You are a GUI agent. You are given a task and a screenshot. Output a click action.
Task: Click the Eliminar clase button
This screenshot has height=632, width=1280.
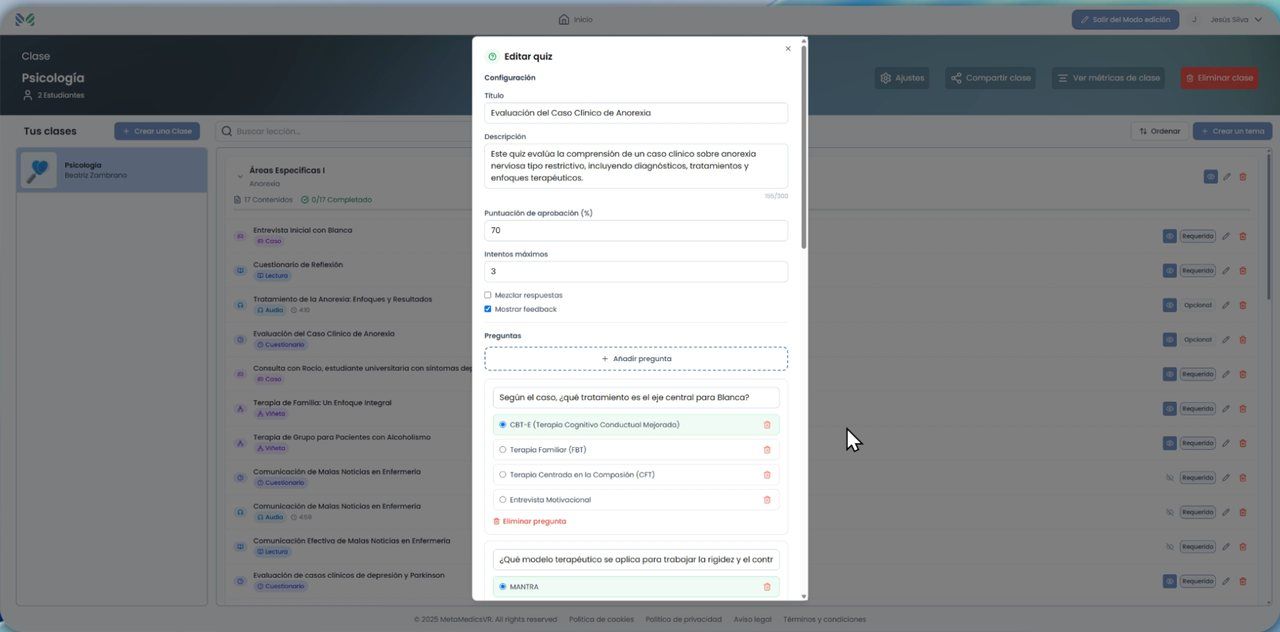coord(1218,78)
